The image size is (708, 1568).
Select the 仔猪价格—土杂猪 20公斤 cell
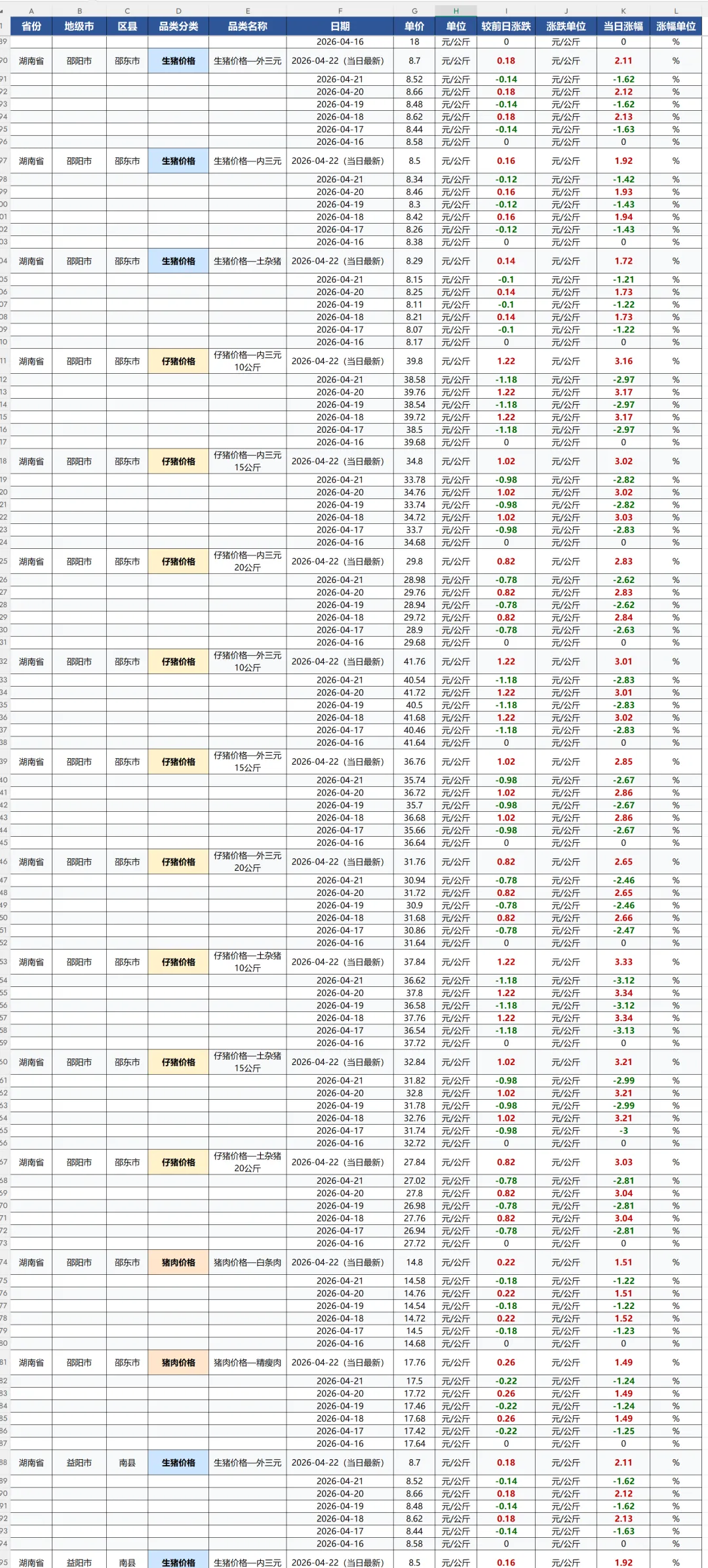click(x=248, y=1162)
